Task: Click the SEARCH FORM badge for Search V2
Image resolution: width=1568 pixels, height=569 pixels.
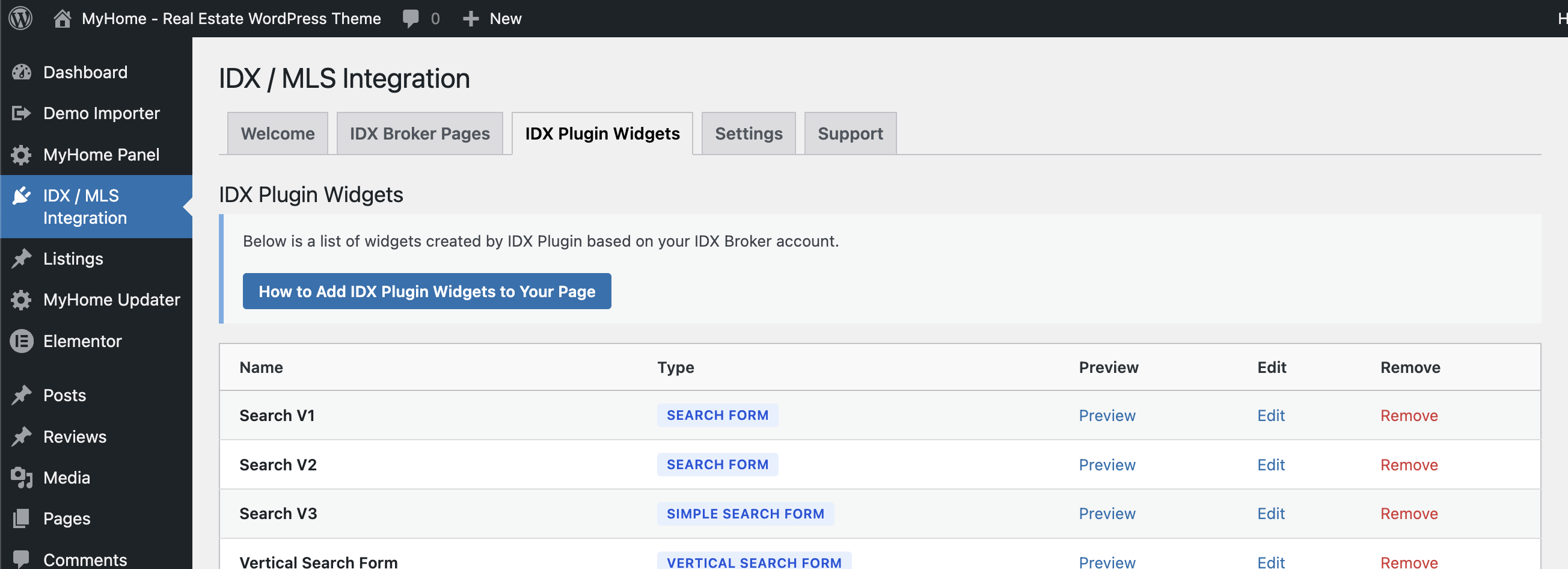Action: [x=717, y=465]
